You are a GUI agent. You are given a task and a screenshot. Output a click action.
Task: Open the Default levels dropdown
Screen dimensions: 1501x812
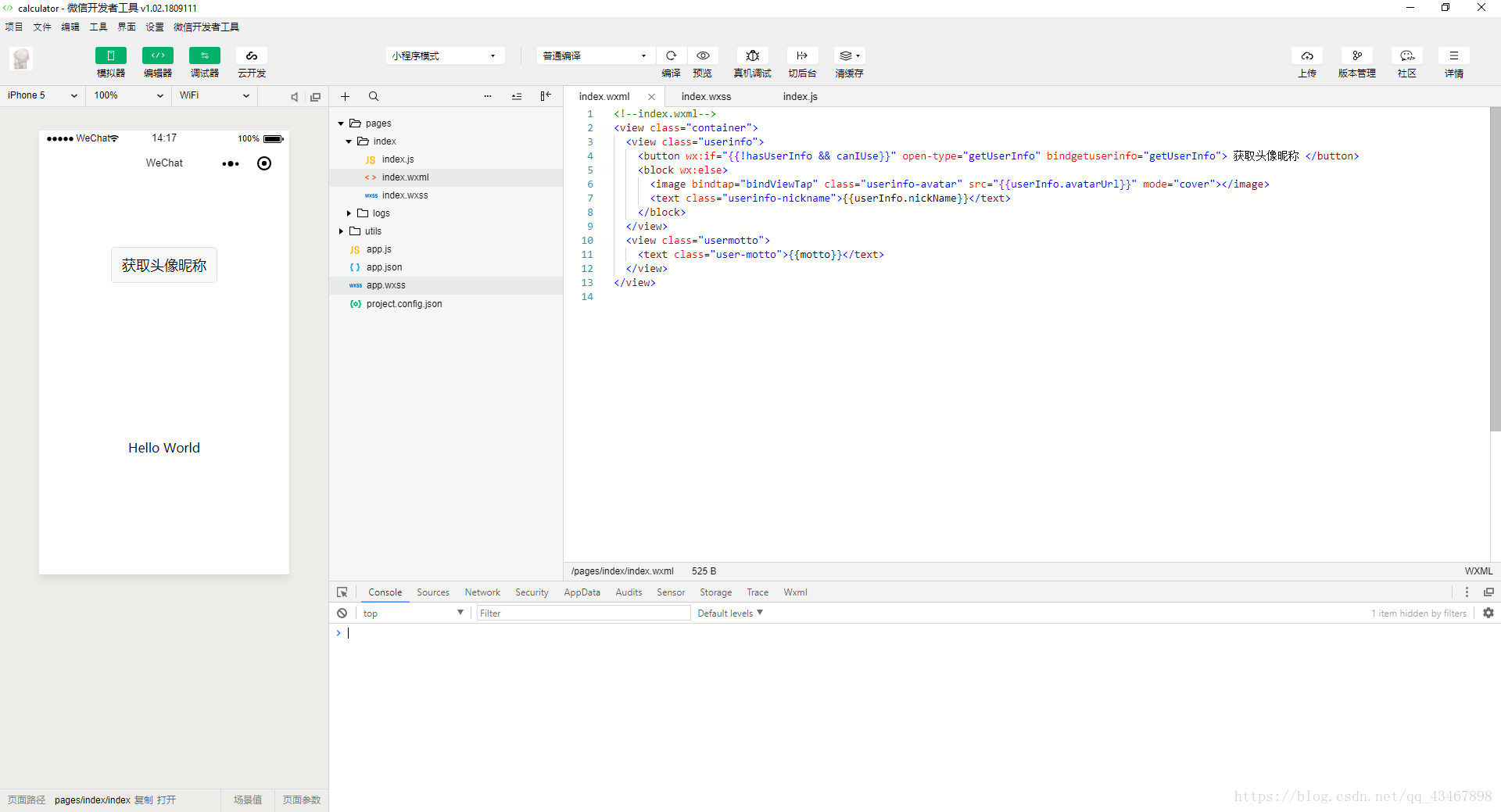point(729,613)
